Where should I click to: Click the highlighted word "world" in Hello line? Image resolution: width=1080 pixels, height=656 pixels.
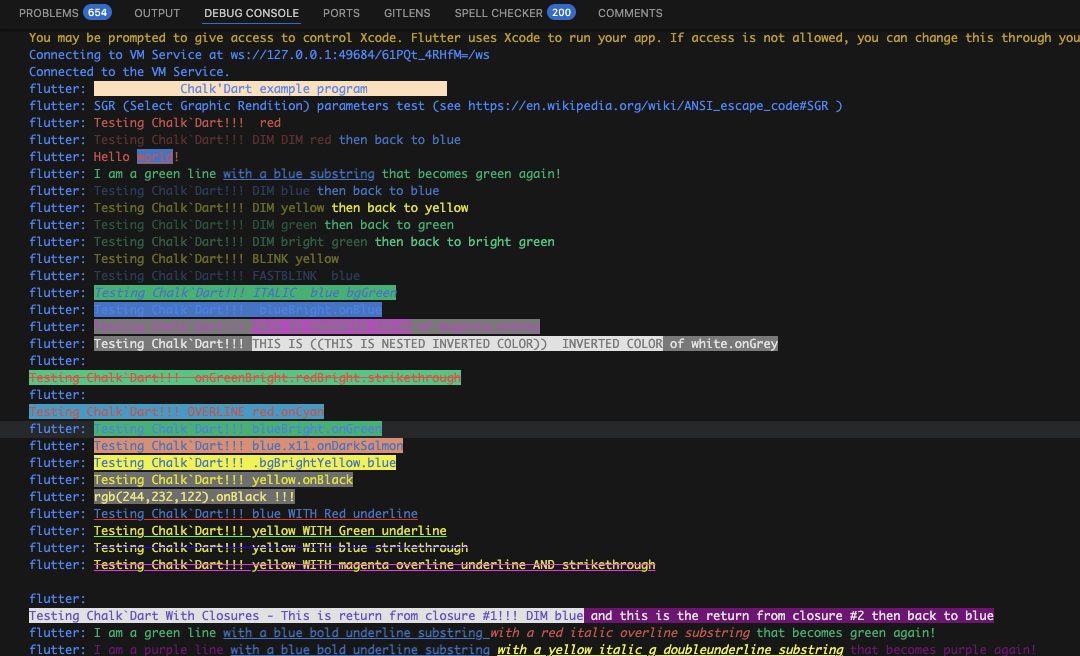point(155,156)
